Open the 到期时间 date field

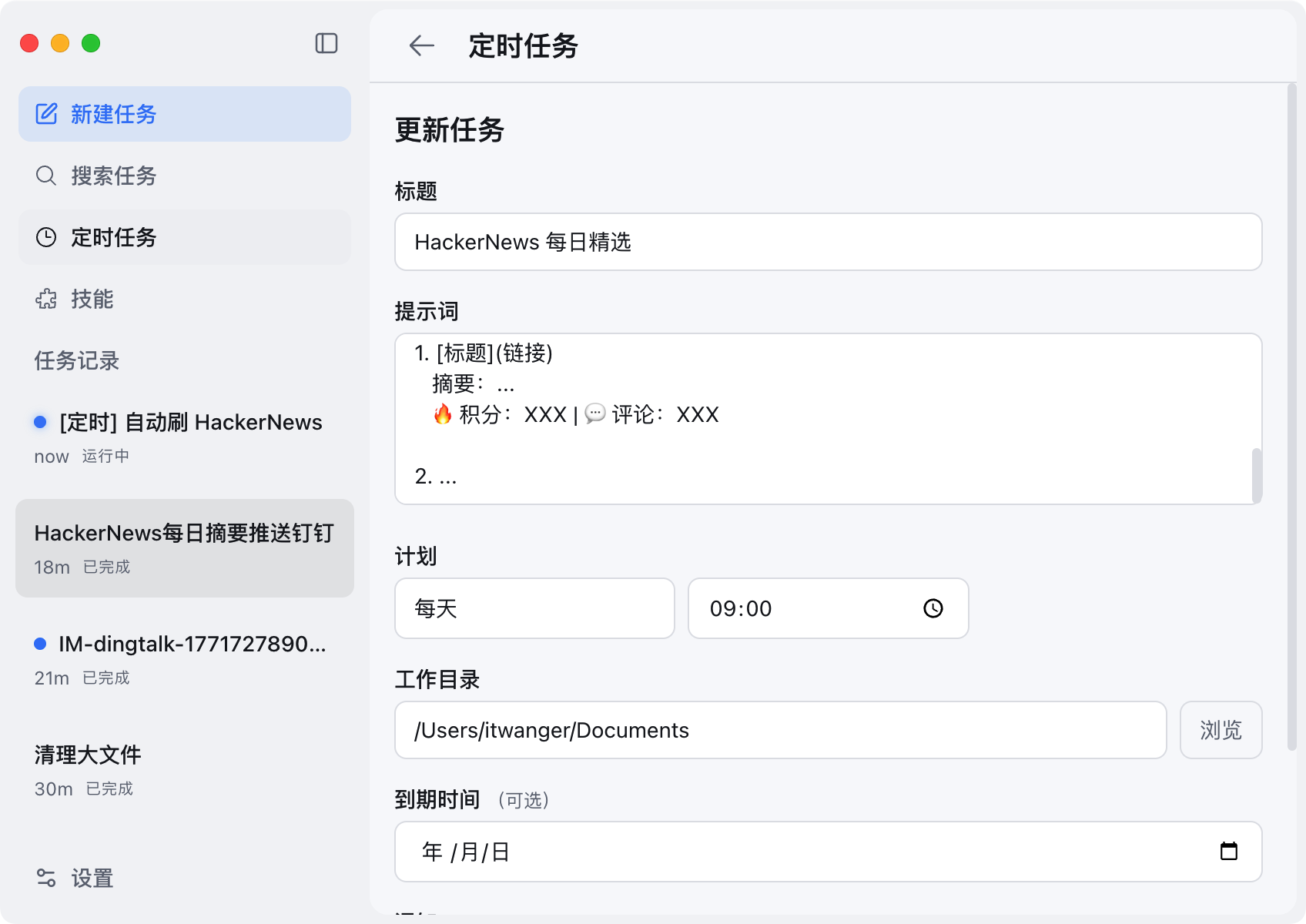(809, 852)
